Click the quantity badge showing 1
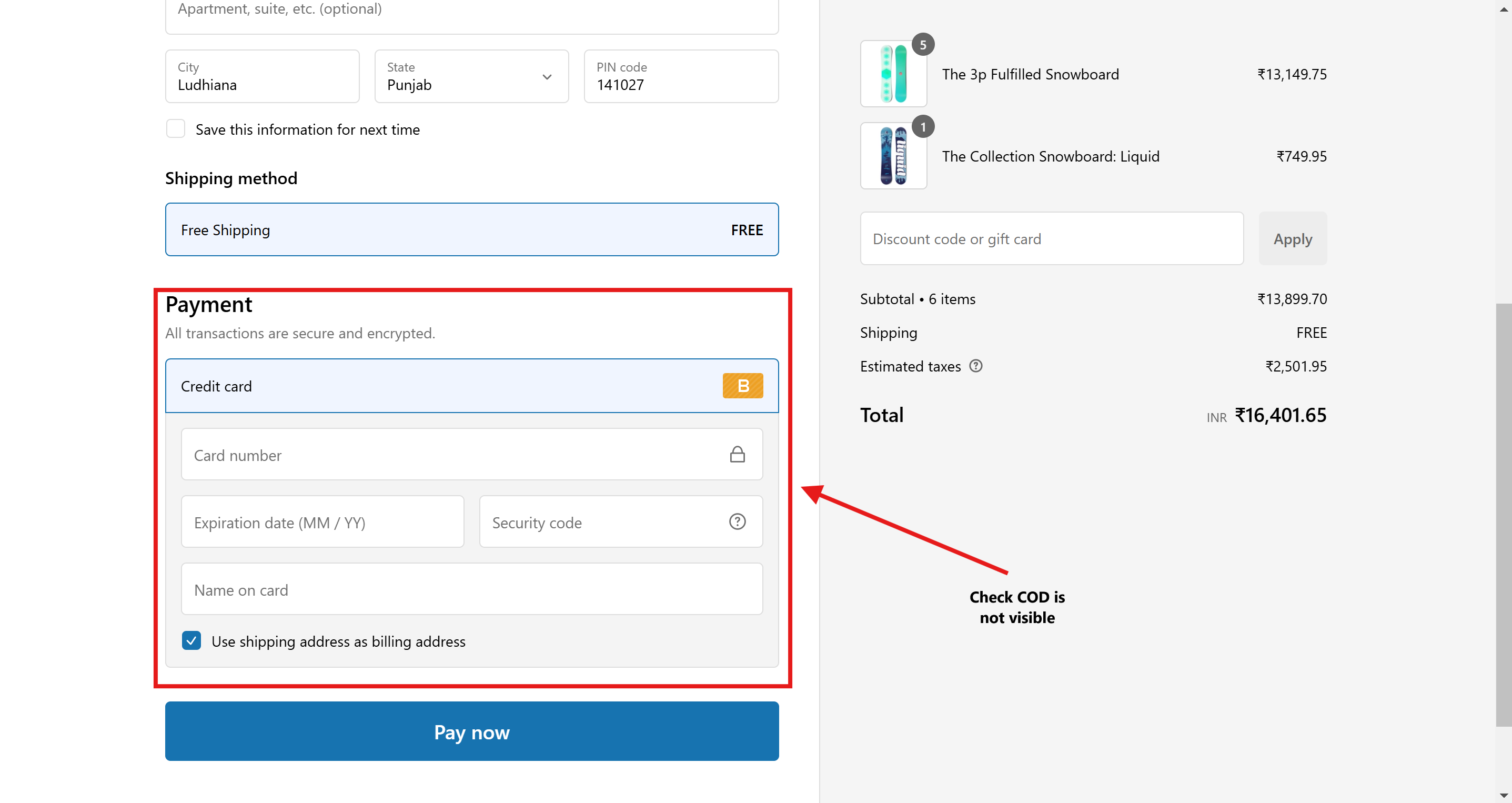 click(x=923, y=127)
